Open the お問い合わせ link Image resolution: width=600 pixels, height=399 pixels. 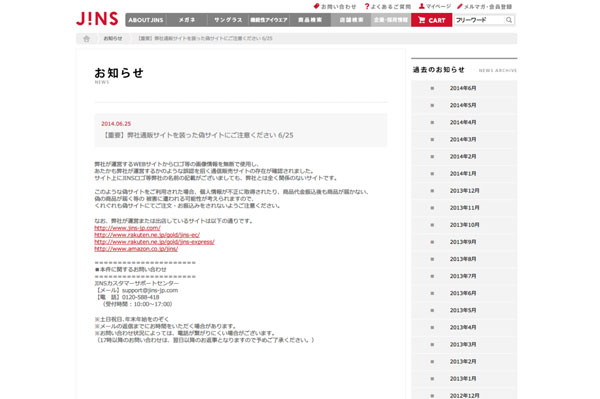(x=335, y=7)
